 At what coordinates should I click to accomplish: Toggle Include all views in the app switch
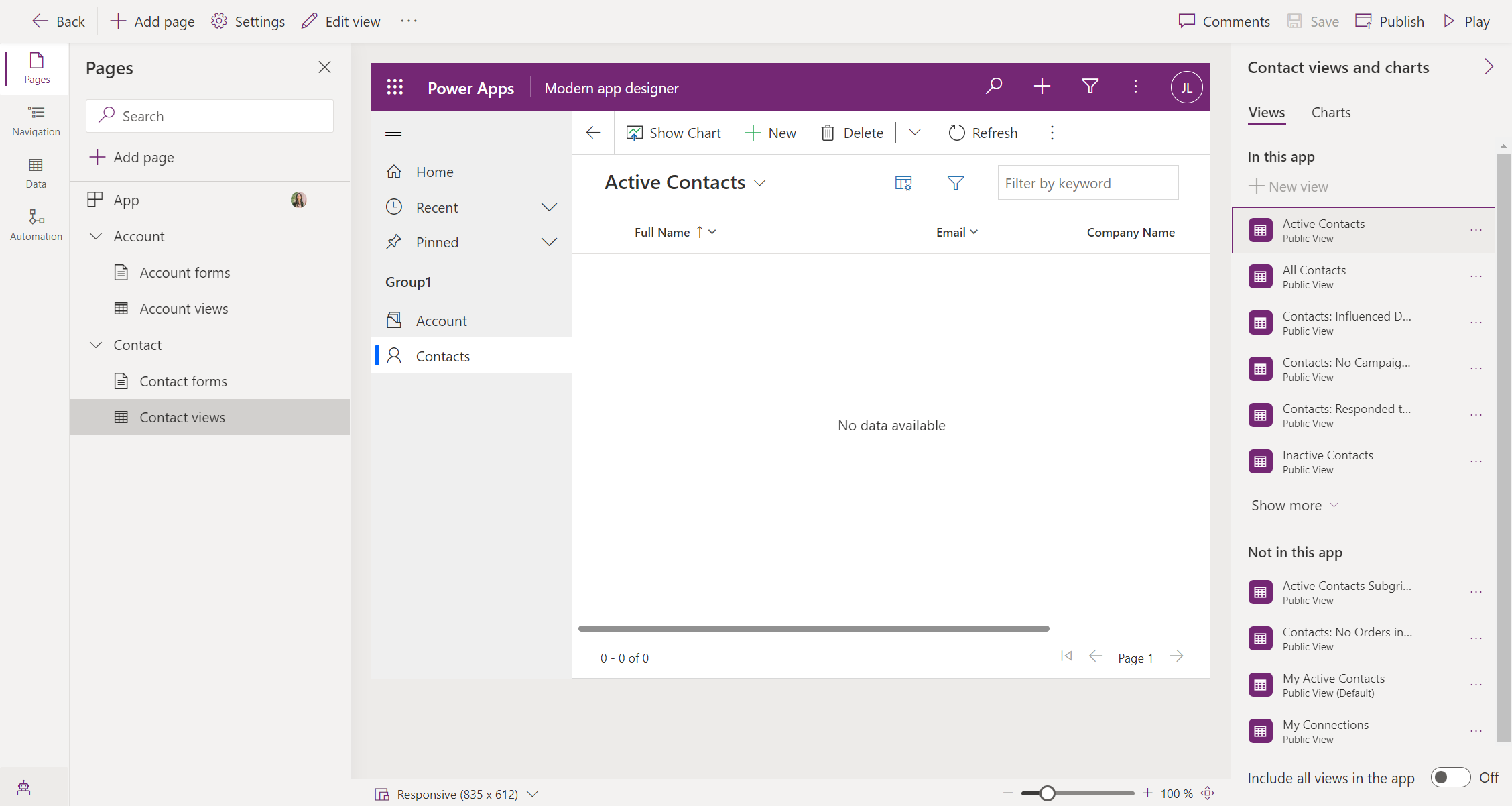[1450, 778]
